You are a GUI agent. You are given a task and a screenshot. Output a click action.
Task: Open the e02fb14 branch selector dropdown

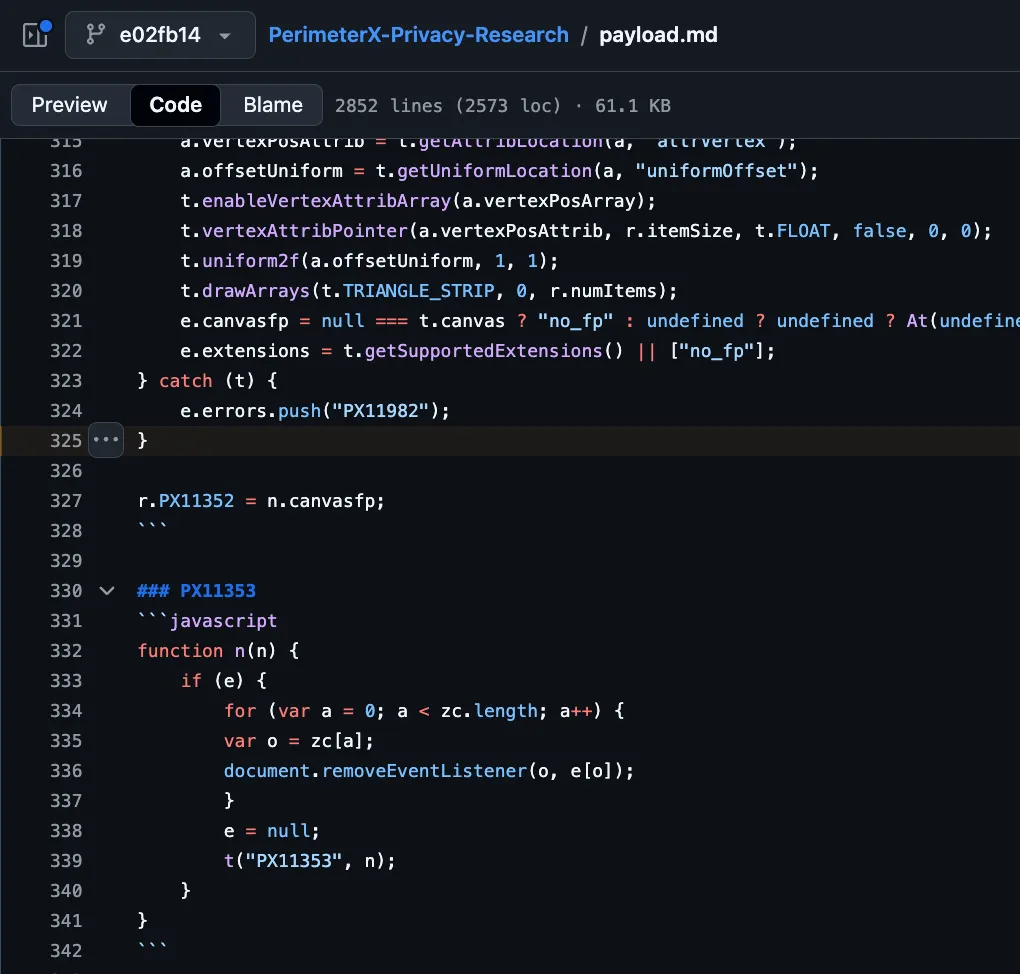160,35
